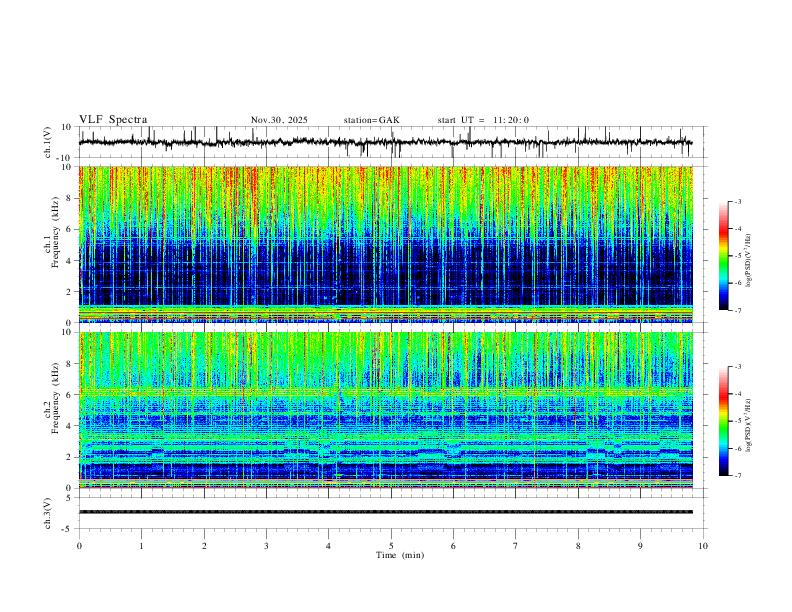
Task: Click the upper 'log(PSD)(V²/Hz)' colorbar label
Action: (749, 261)
